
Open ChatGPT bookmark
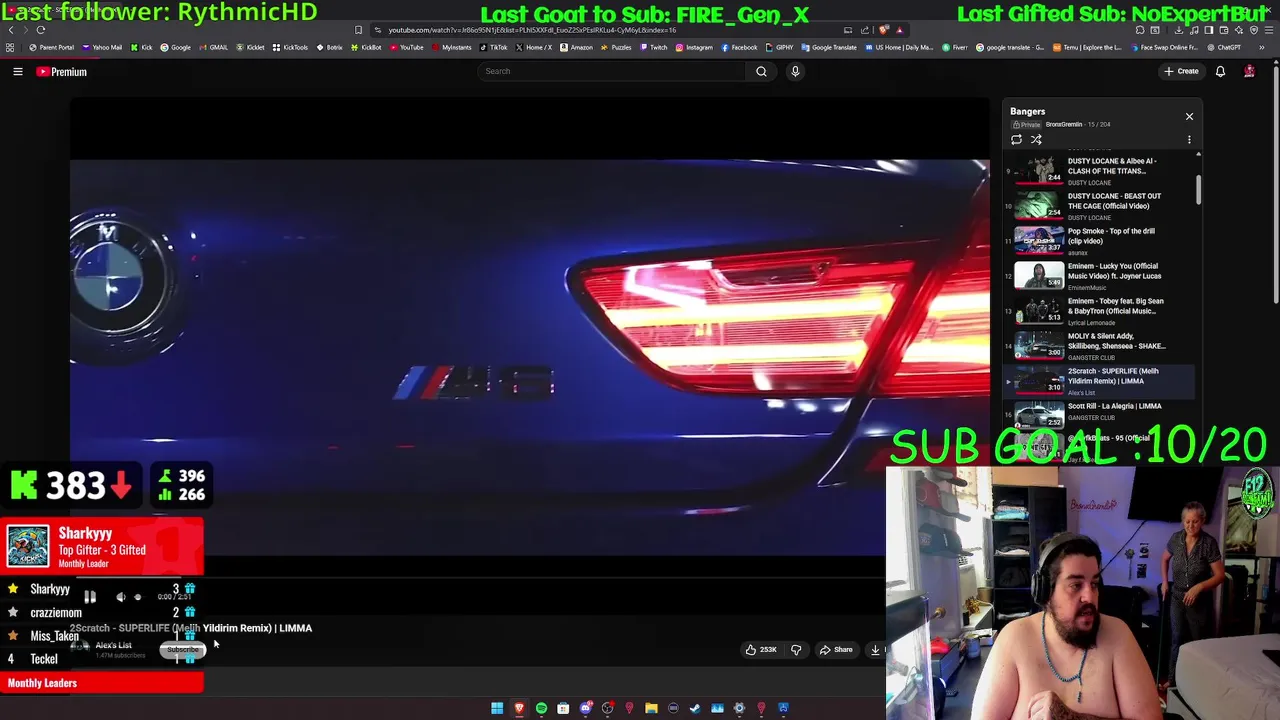[x=1225, y=48]
